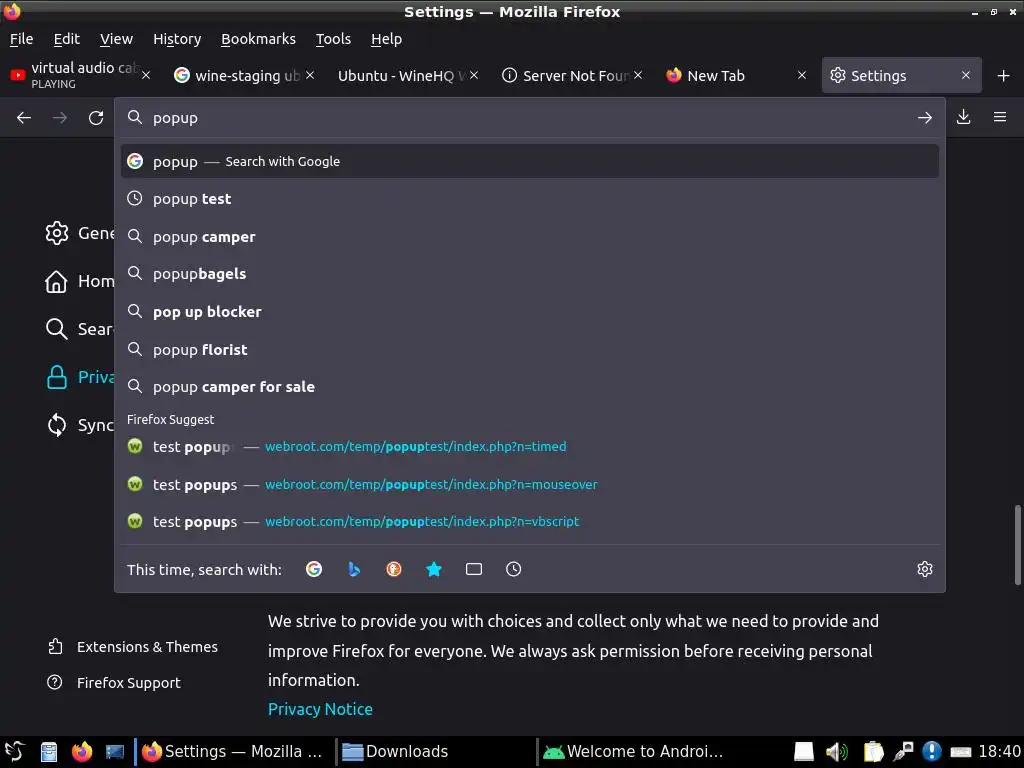The width and height of the screenshot is (1024, 768).
Task: Open the General settings category
Action: coord(78,233)
